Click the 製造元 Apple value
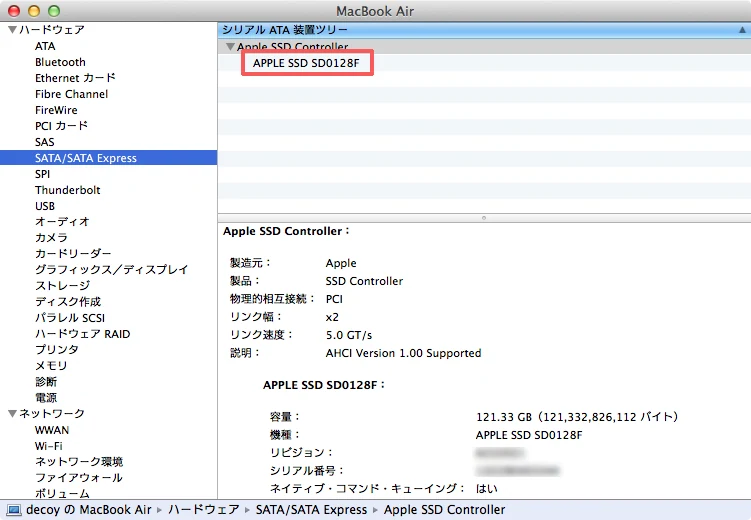The image size is (751, 520). 341,263
